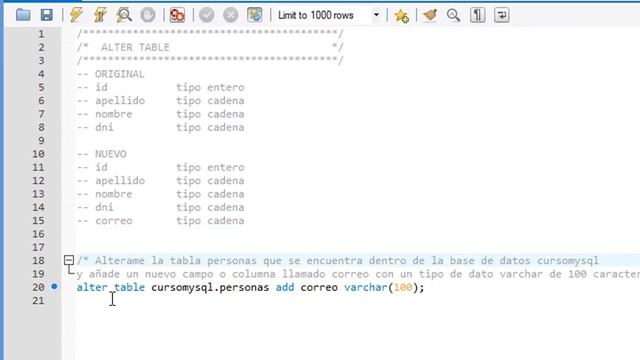Click line number 1 in gutter

click(x=41, y=34)
